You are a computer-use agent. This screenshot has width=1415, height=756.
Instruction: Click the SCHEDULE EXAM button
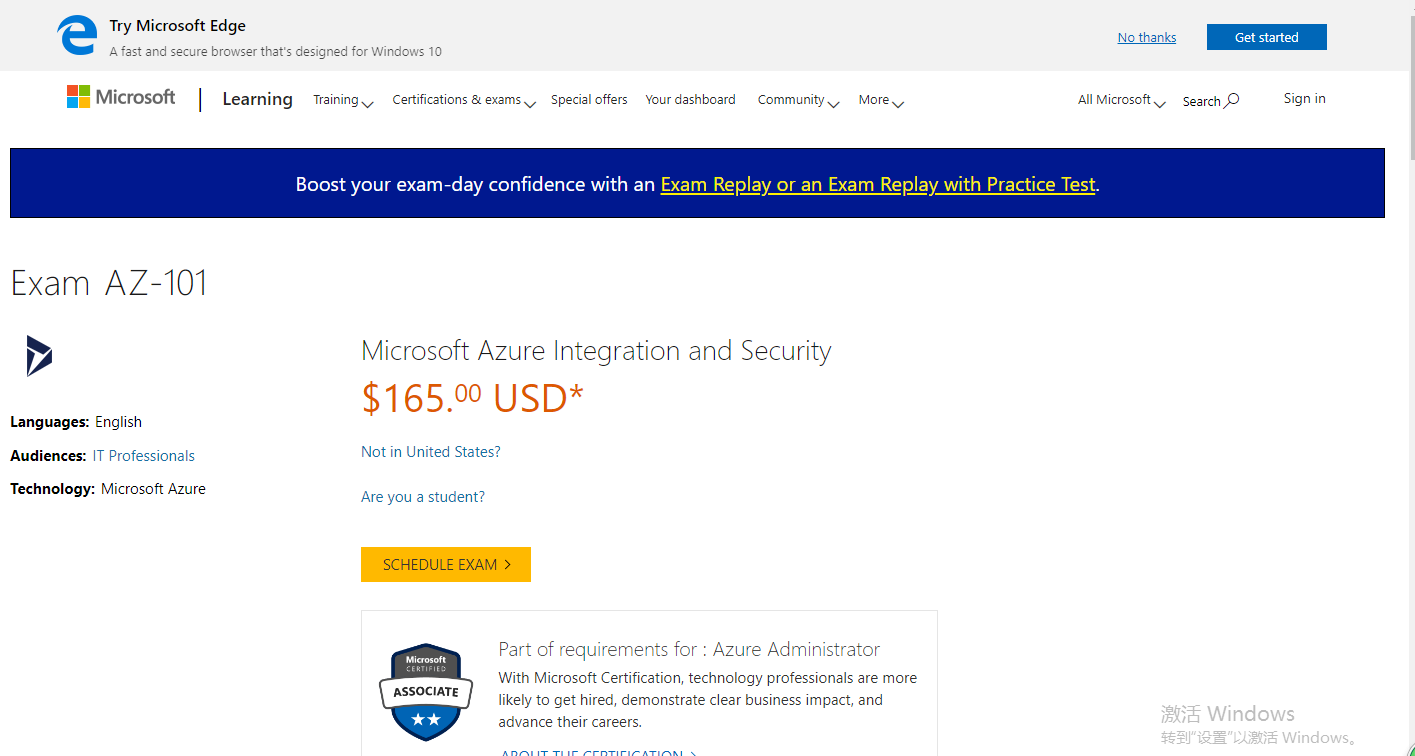(x=446, y=564)
